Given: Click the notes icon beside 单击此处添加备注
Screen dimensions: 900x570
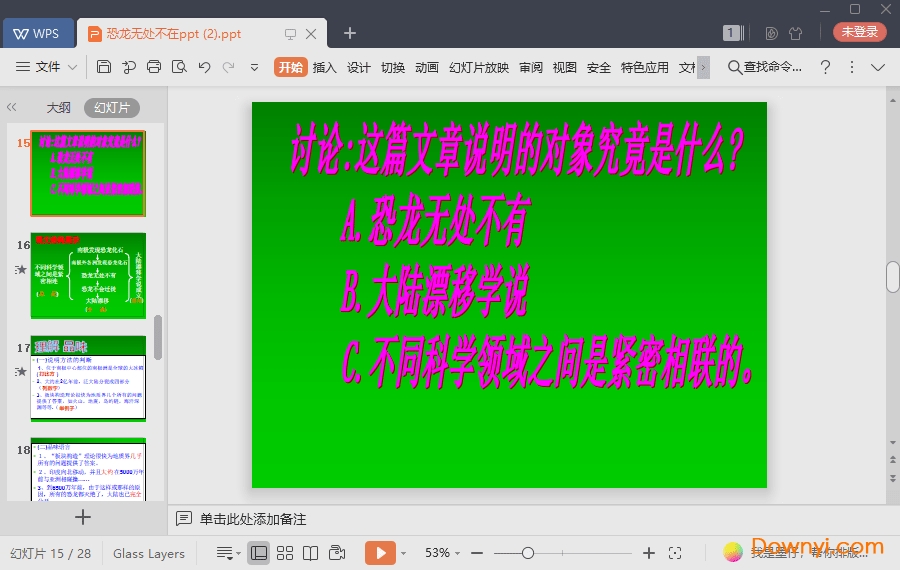Looking at the screenshot, I should 184,519.
